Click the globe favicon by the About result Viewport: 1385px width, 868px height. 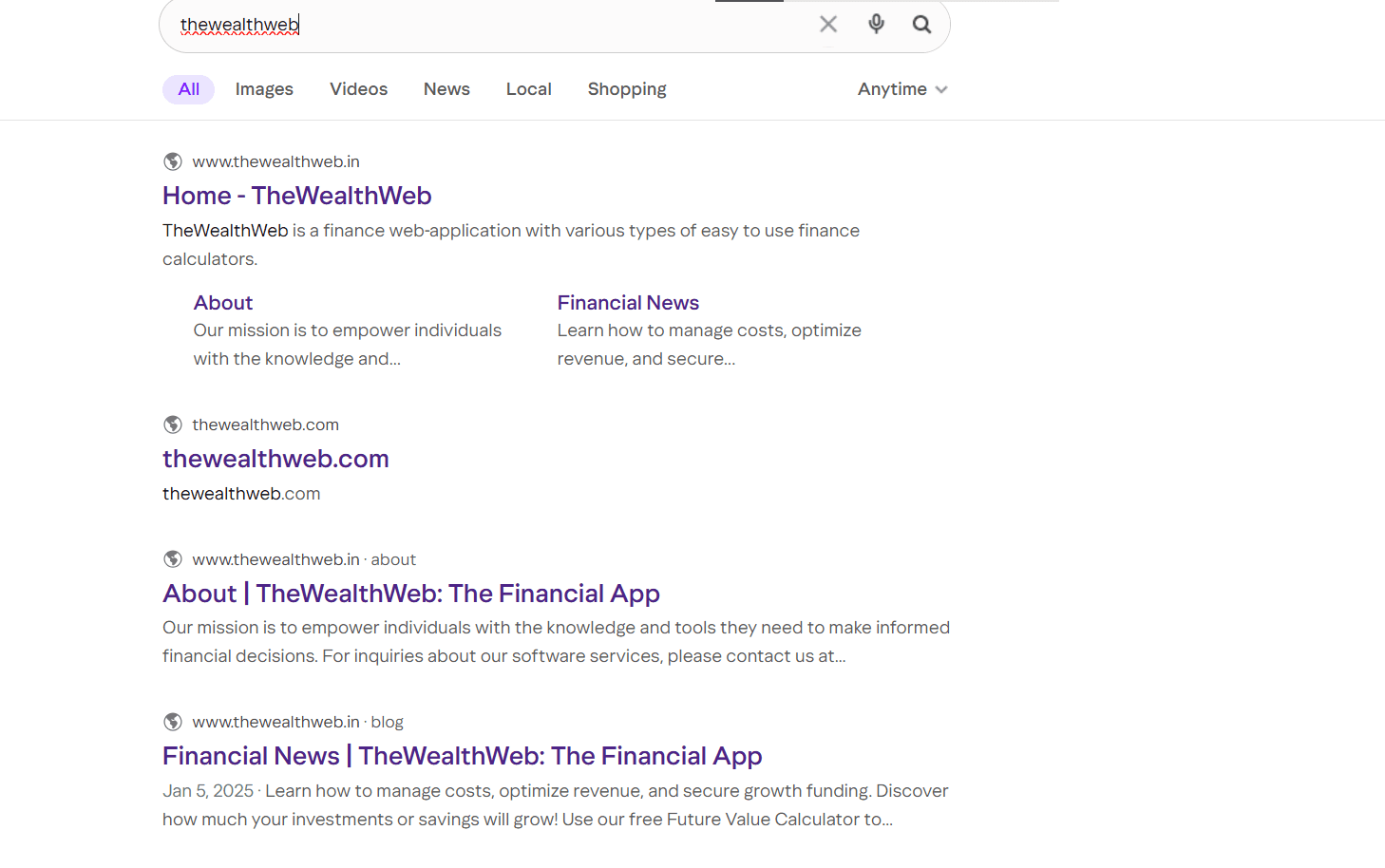[172, 559]
